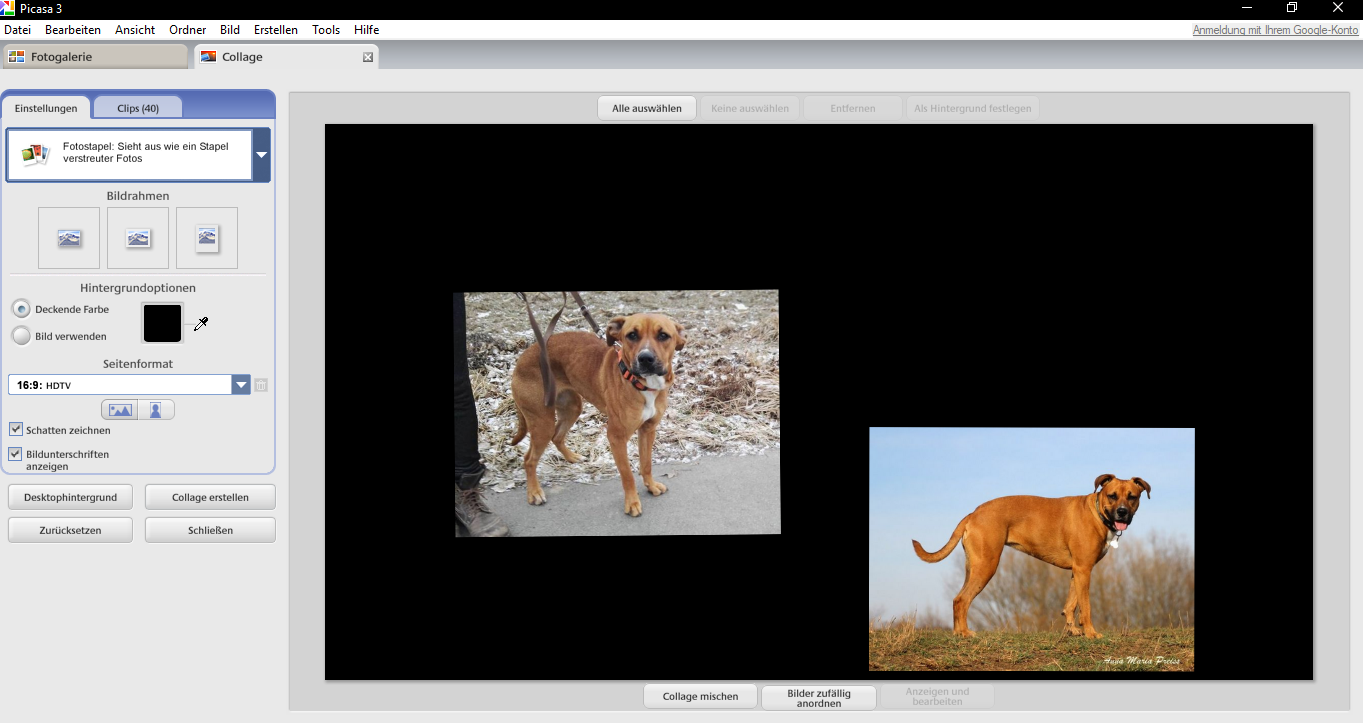Viewport: 1363px width, 723px height.
Task: Switch to the Fotogalerie tab
Action: (95, 57)
